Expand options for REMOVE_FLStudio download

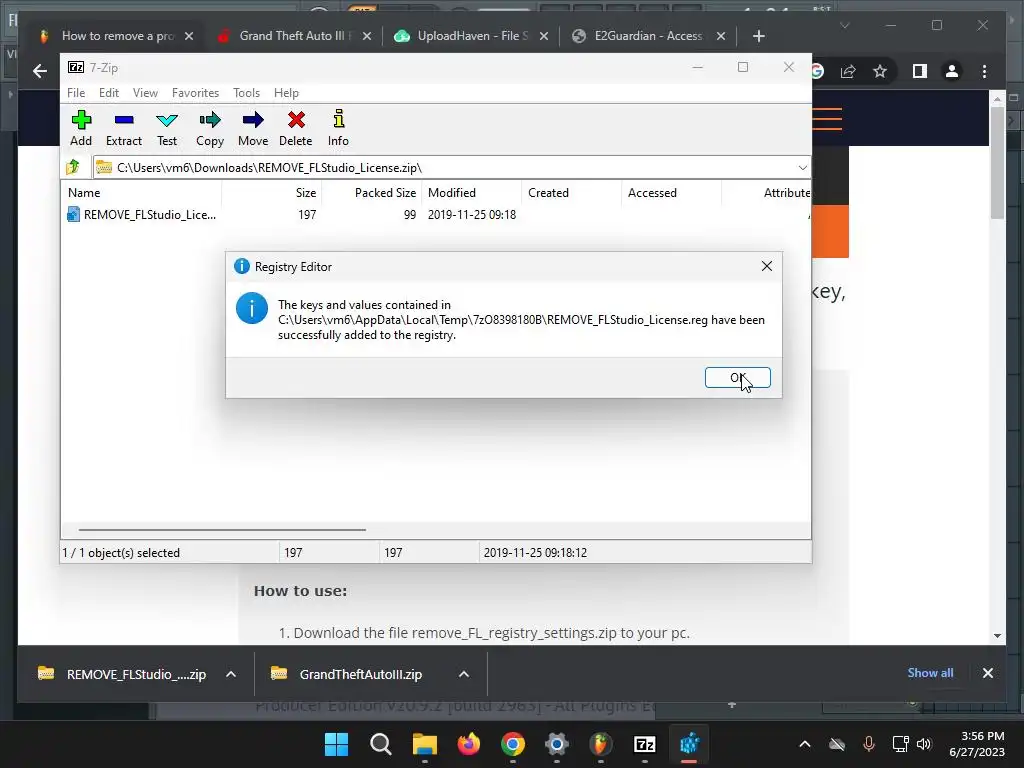[231, 674]
